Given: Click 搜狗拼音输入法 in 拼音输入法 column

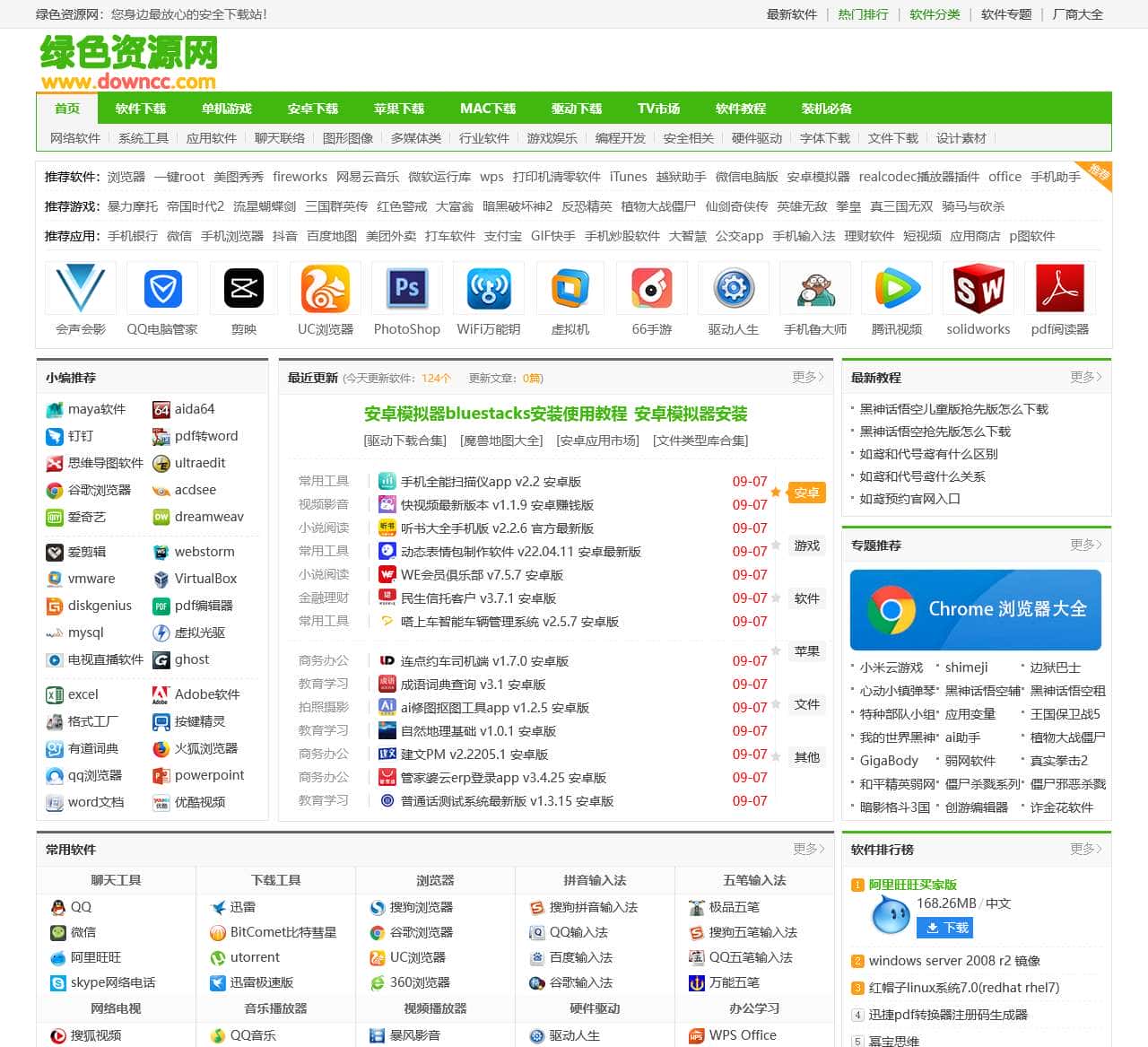Looking at the screenshot, I should click(x=593, y=907).
